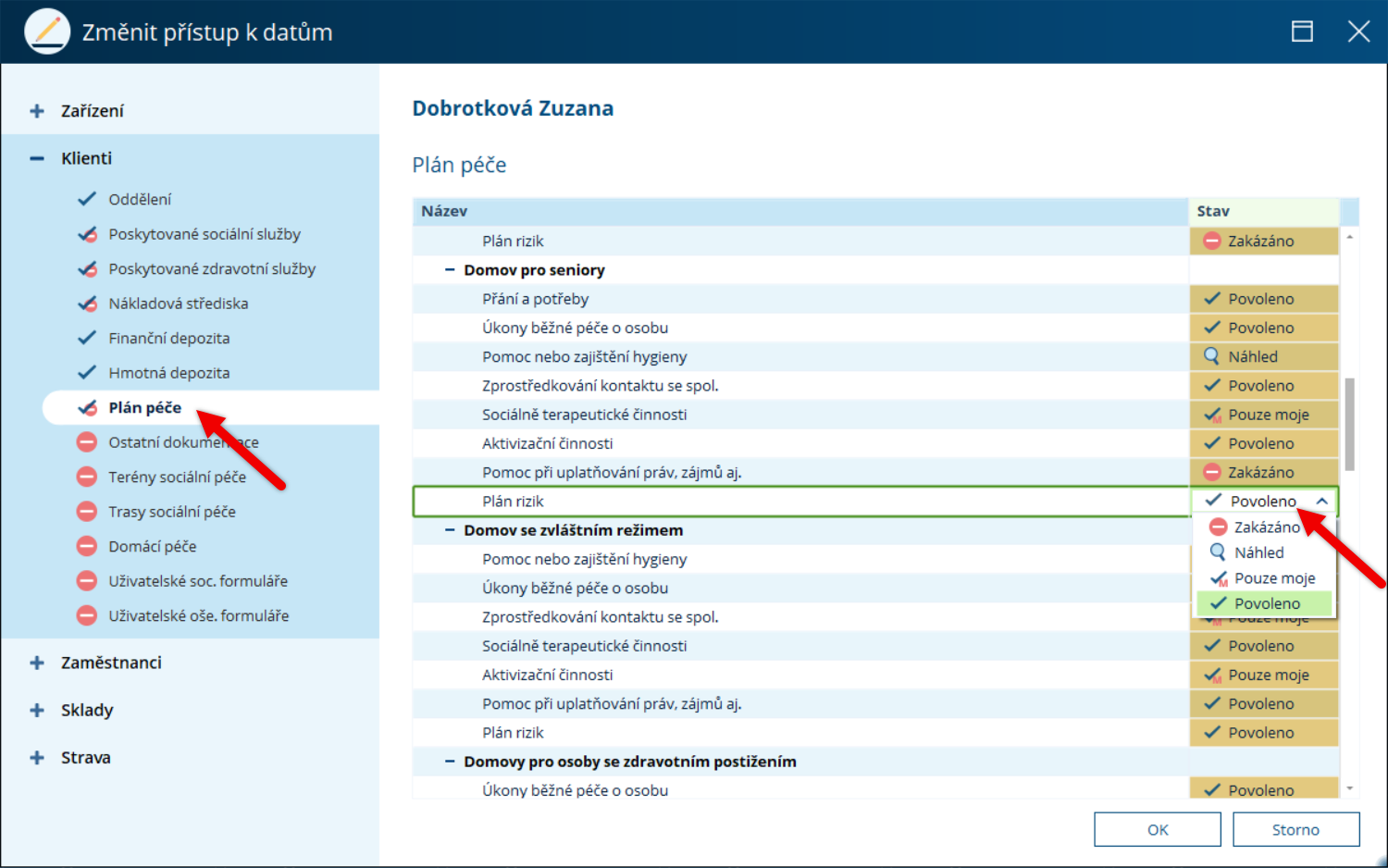The height and width of the screenshot is (868, 1388).
Task: Click the red Zakázáno icon in top Plán rizik row
Action: (1211, 241)
